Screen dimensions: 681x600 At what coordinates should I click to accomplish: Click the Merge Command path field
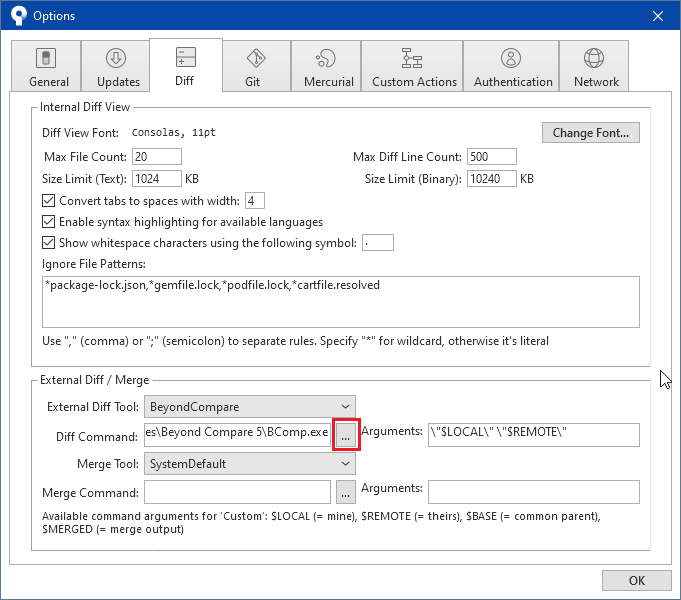pyautogui.click(x=237, y=492)
